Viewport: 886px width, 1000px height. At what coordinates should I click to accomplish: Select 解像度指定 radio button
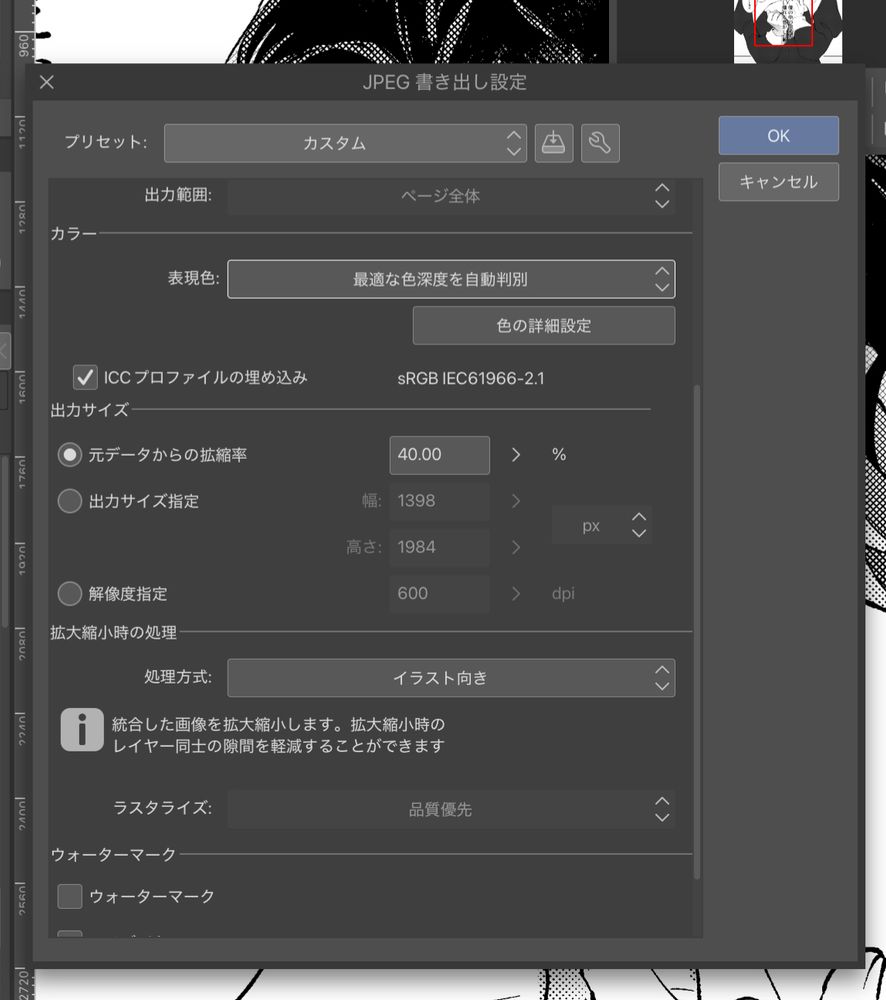[x=70, y=594]
